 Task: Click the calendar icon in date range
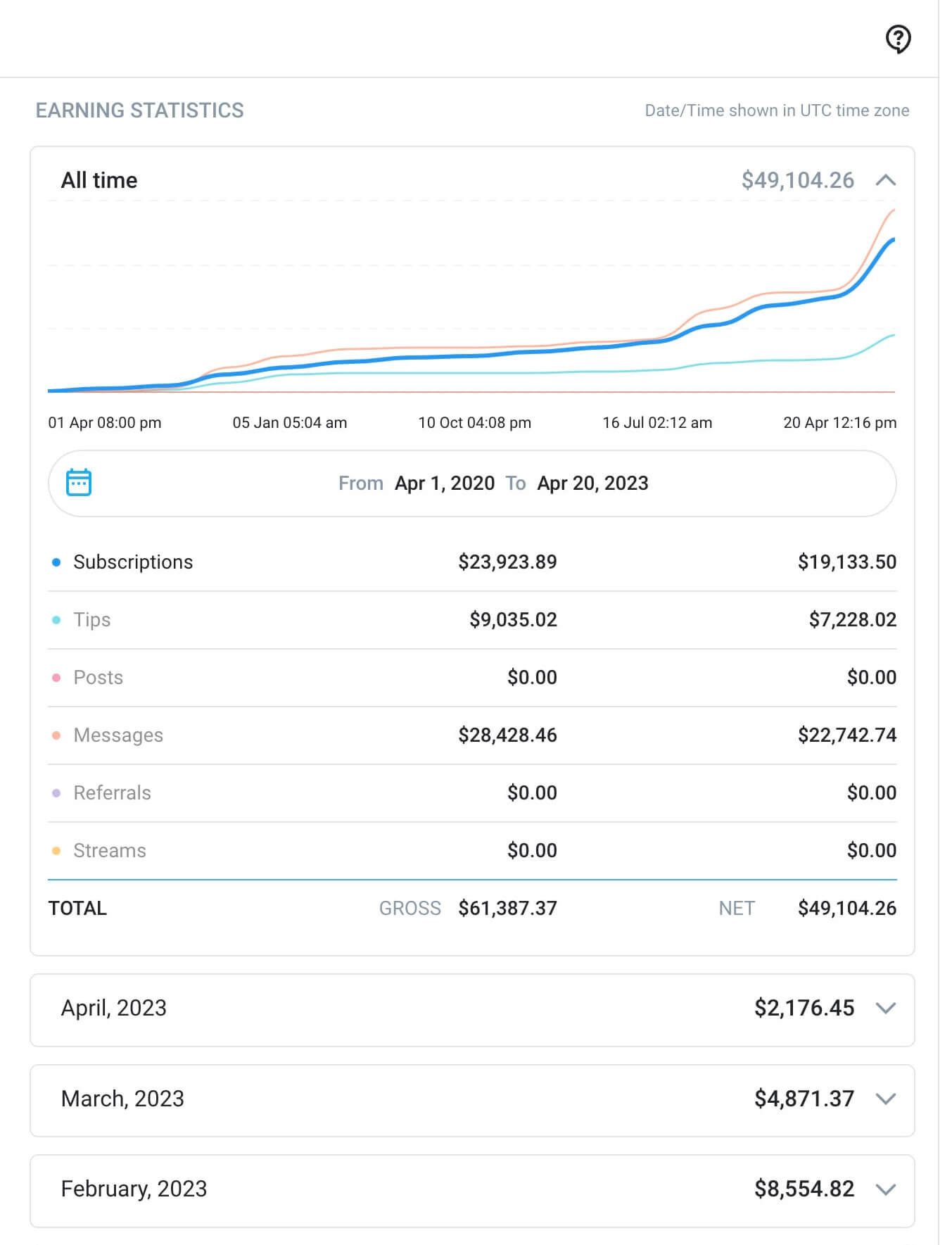pos(79,483)
